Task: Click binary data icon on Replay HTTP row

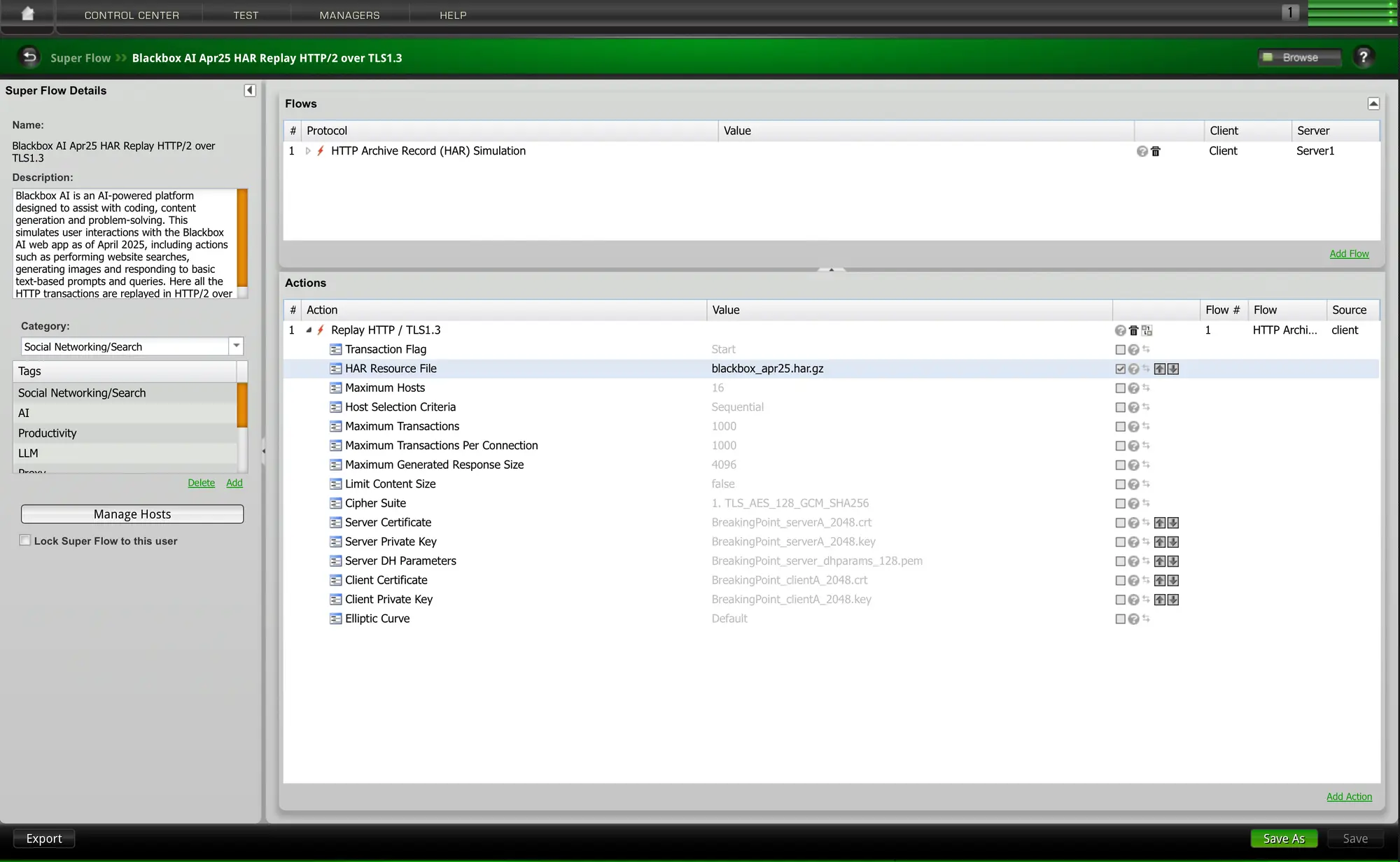Action: click(1147, 330)
